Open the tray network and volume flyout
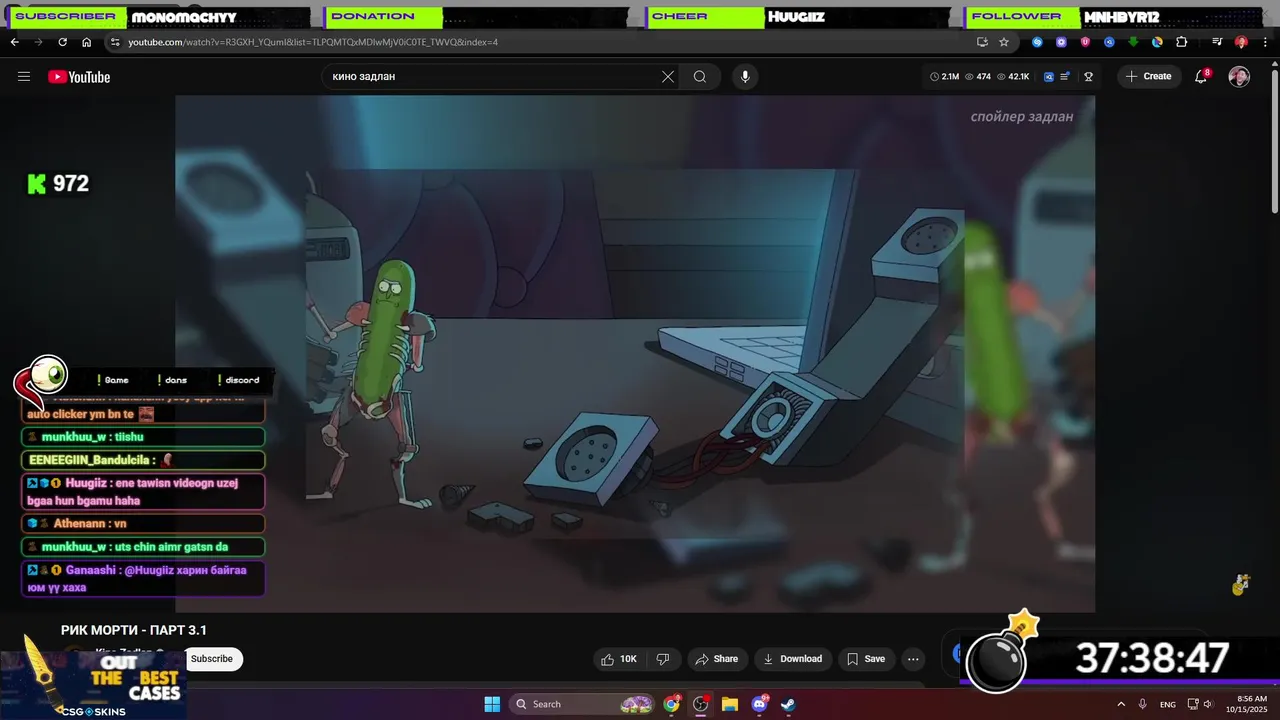This screenshot has width=1280, height=720. coord(1203,704)
